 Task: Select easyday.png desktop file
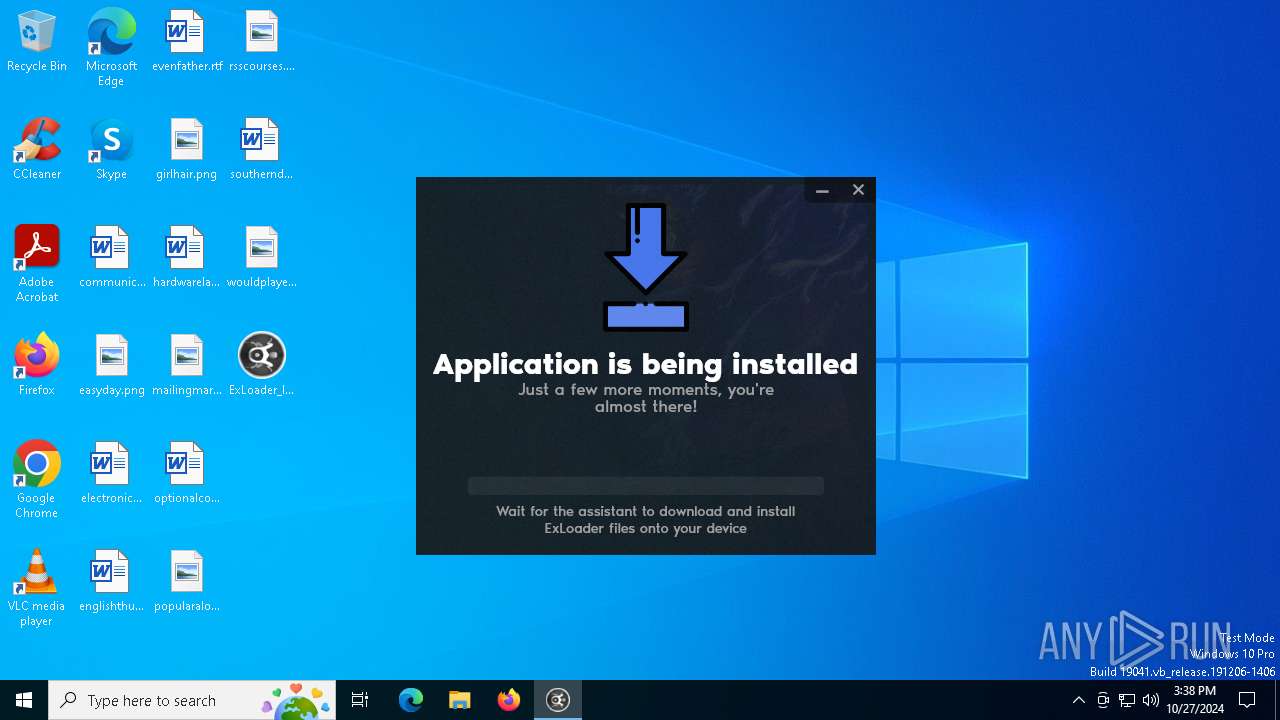click(111, 365)
